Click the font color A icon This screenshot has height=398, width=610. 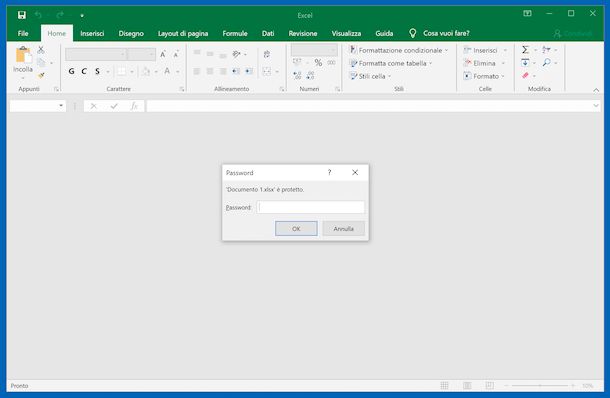(x=167, y=71)
